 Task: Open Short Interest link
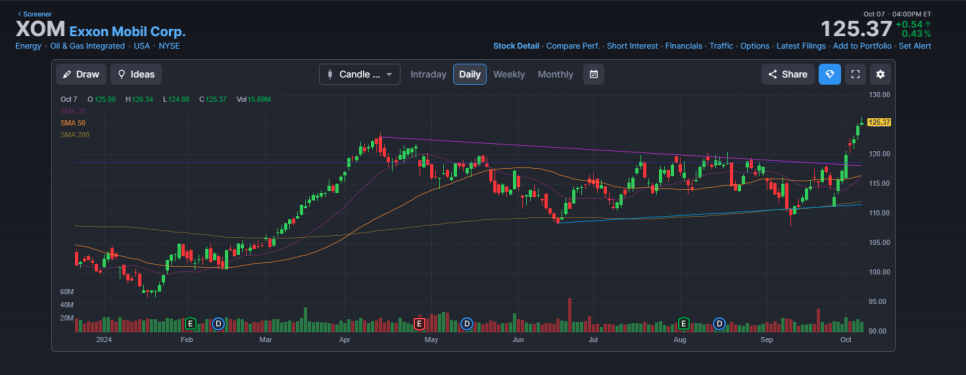(x=632, y=46)
